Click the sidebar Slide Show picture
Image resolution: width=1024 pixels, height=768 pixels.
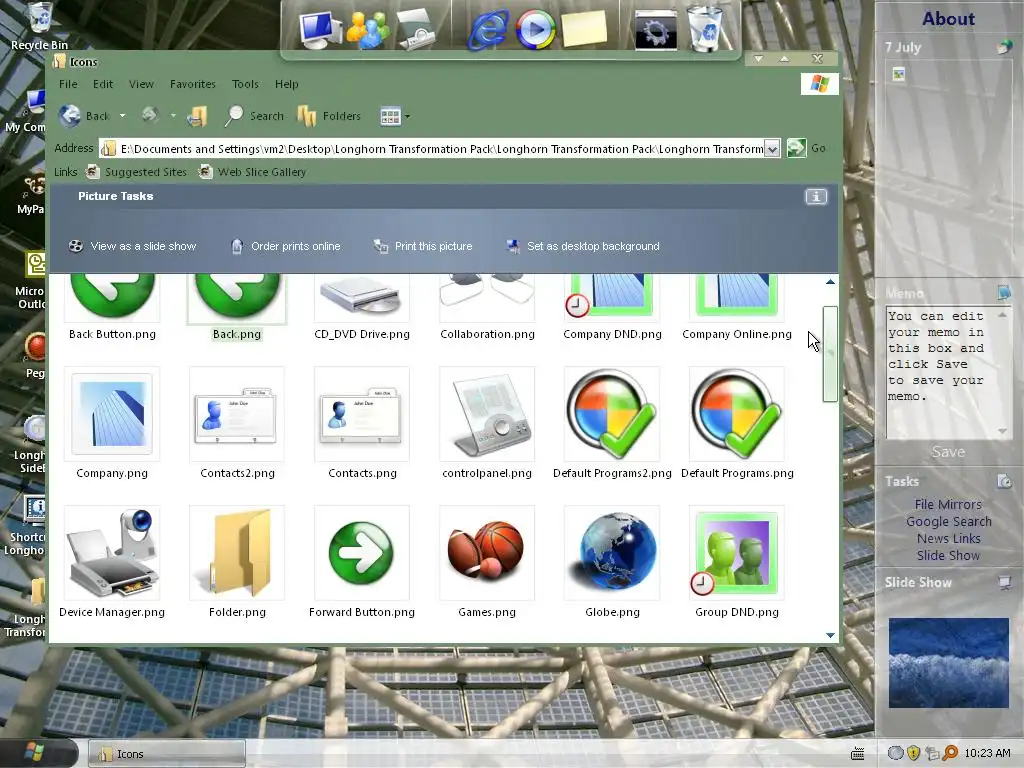click(948, 662)
